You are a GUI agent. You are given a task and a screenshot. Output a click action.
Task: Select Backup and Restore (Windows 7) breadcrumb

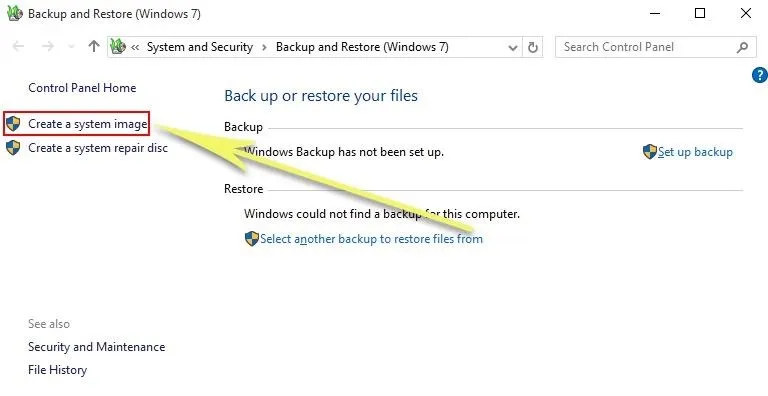coord(362,47)
